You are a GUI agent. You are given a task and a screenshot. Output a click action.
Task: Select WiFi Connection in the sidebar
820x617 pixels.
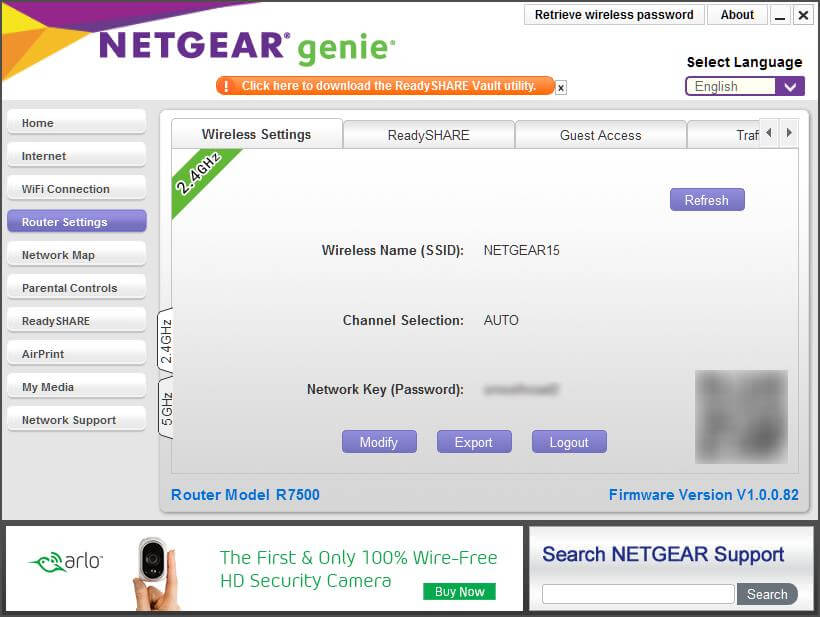(77, 188)
